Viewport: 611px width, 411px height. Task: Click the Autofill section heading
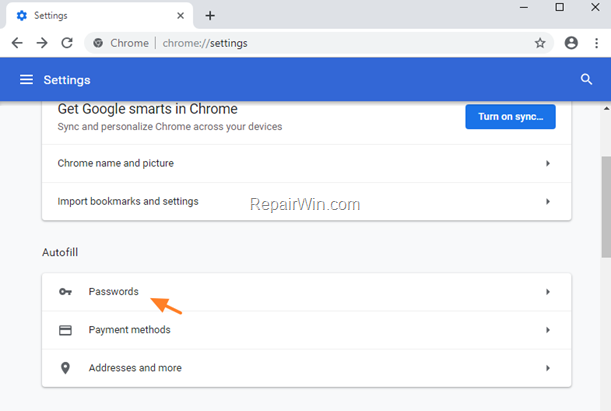60,252
